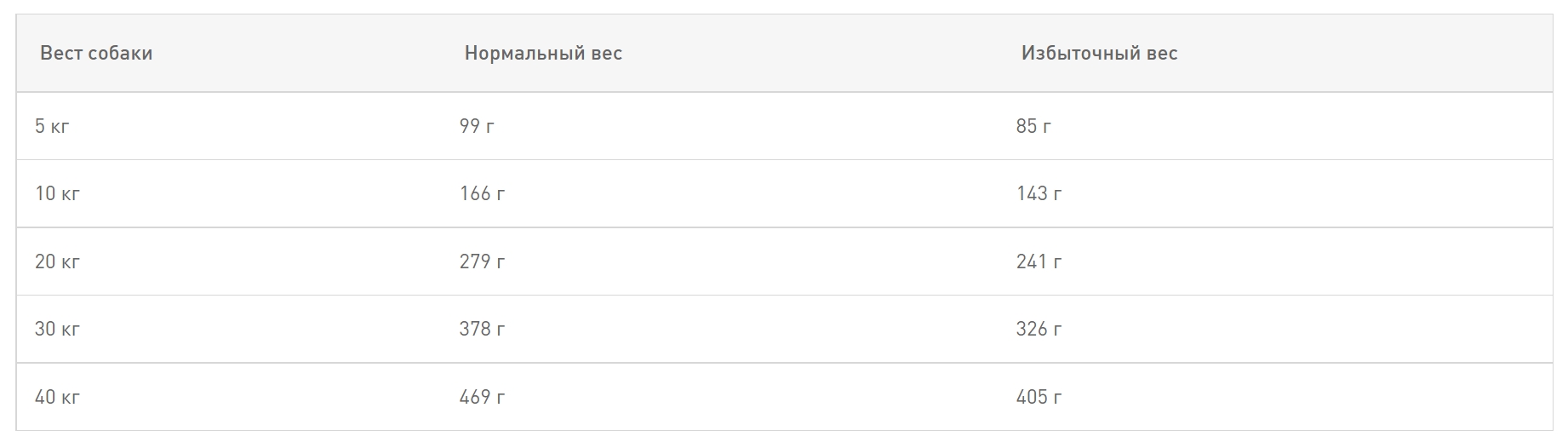Click the '378 г' portion value

[x=482, y=330]
